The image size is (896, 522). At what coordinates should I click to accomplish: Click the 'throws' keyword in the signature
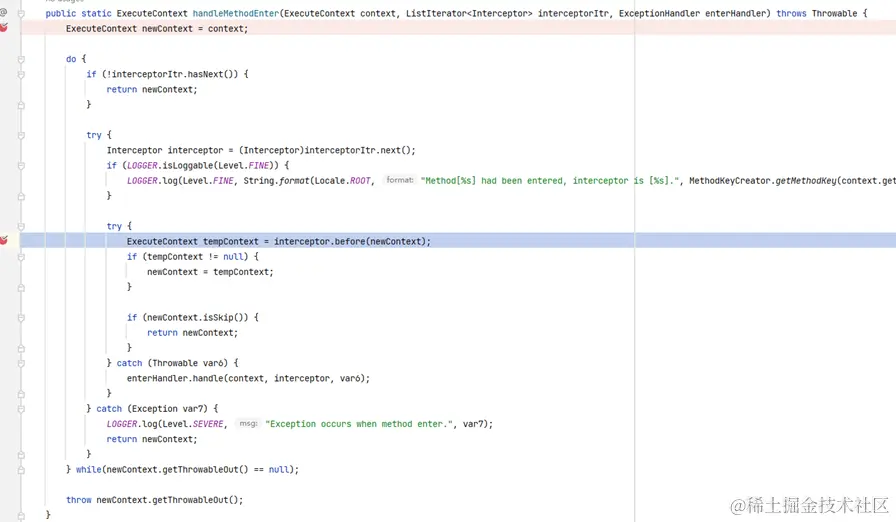click(791, 13)
